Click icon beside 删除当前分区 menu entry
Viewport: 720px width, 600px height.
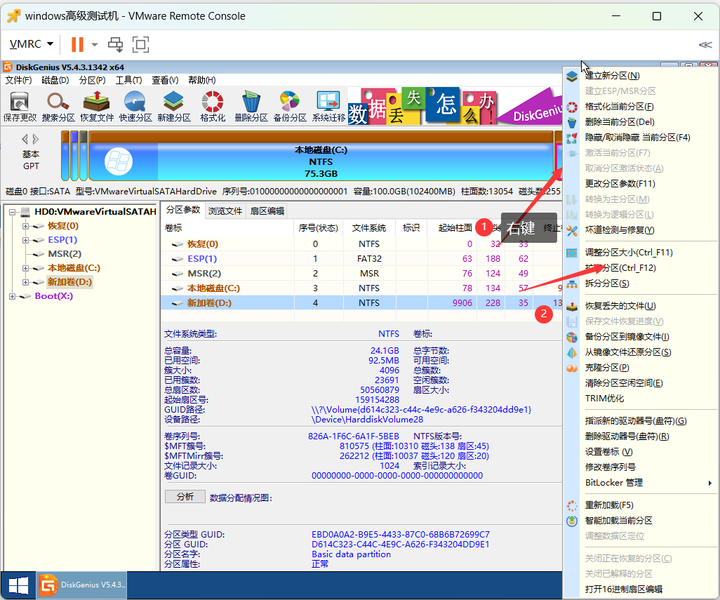coord(572,123)
